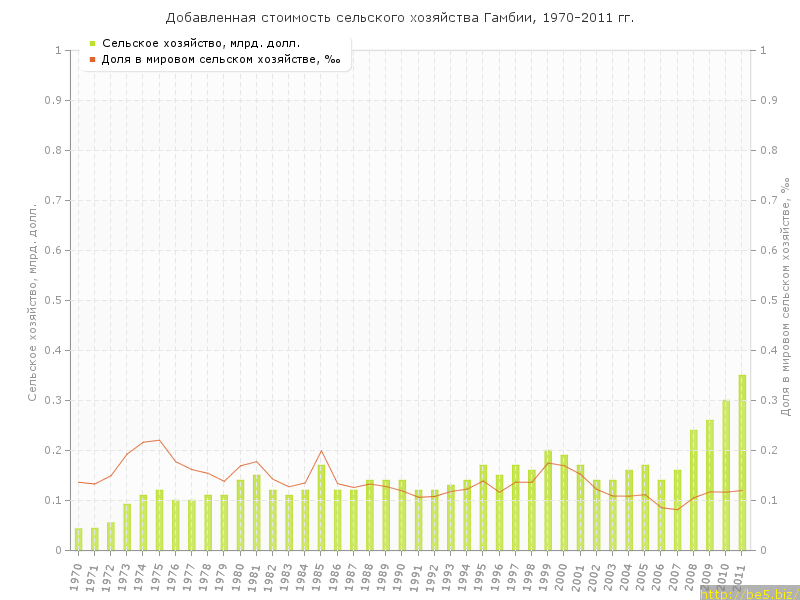Click the orange legend marker for Доля

(x=93, y=59)
